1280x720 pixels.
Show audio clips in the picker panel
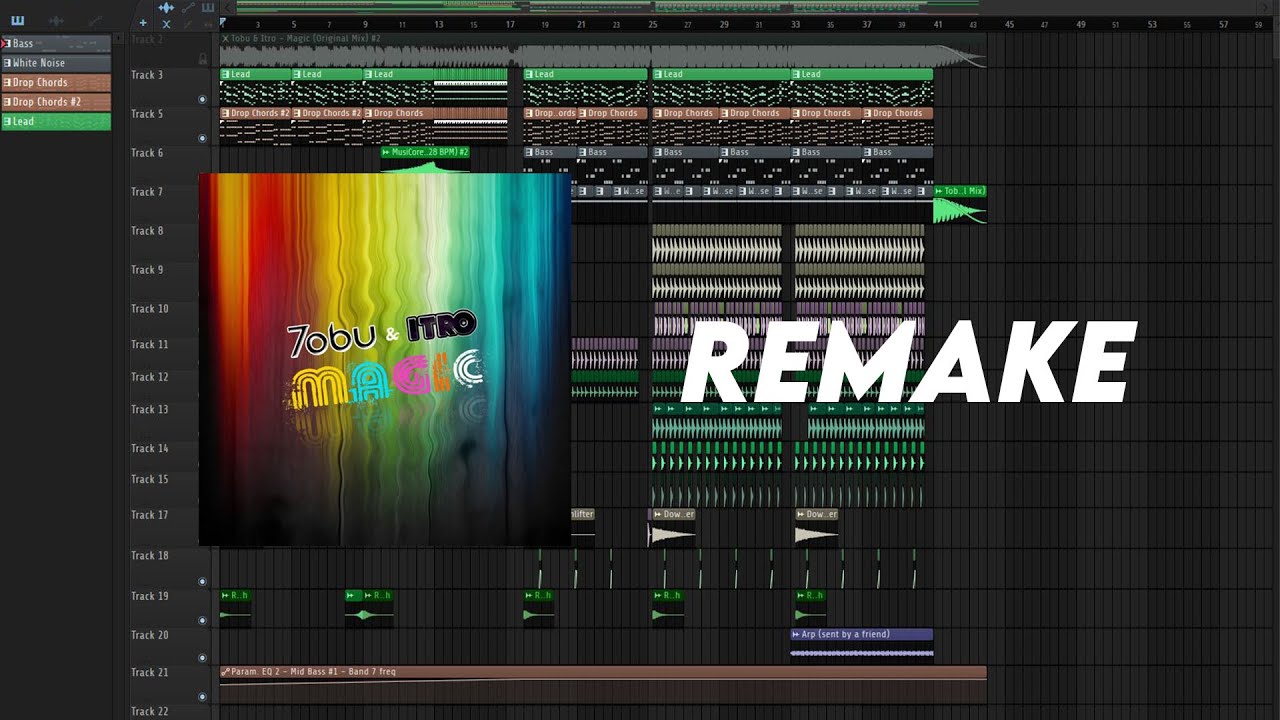tap(56, 20)
